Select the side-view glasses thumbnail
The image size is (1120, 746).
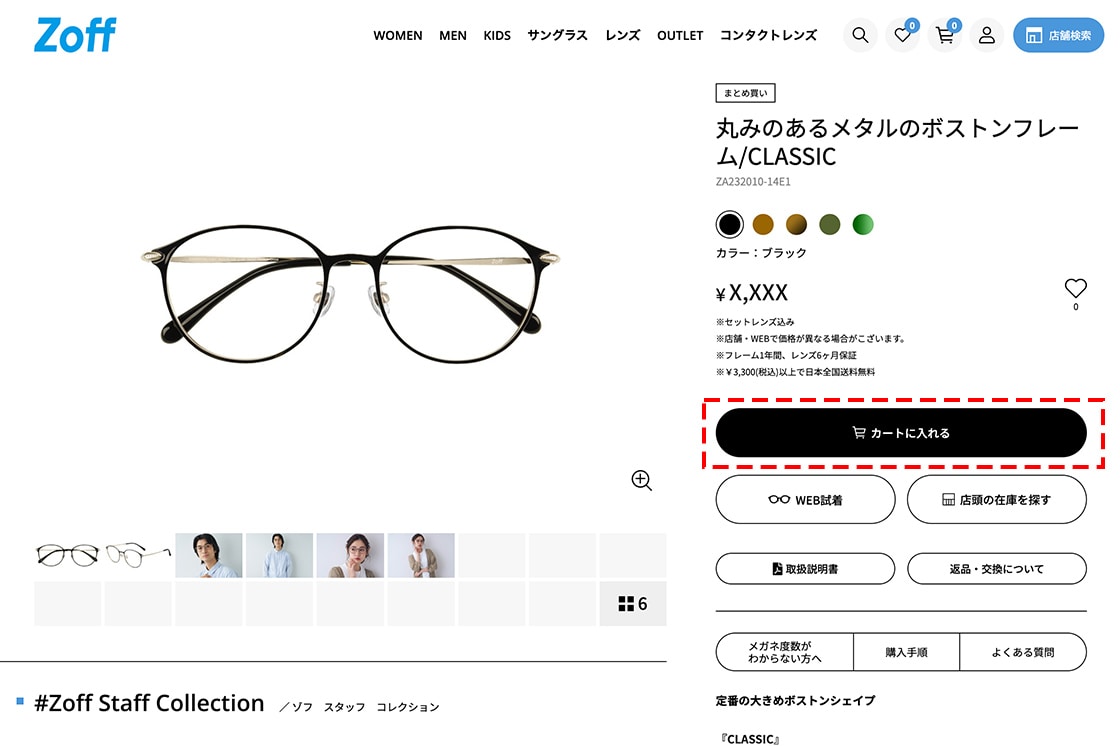click(139, 555)
